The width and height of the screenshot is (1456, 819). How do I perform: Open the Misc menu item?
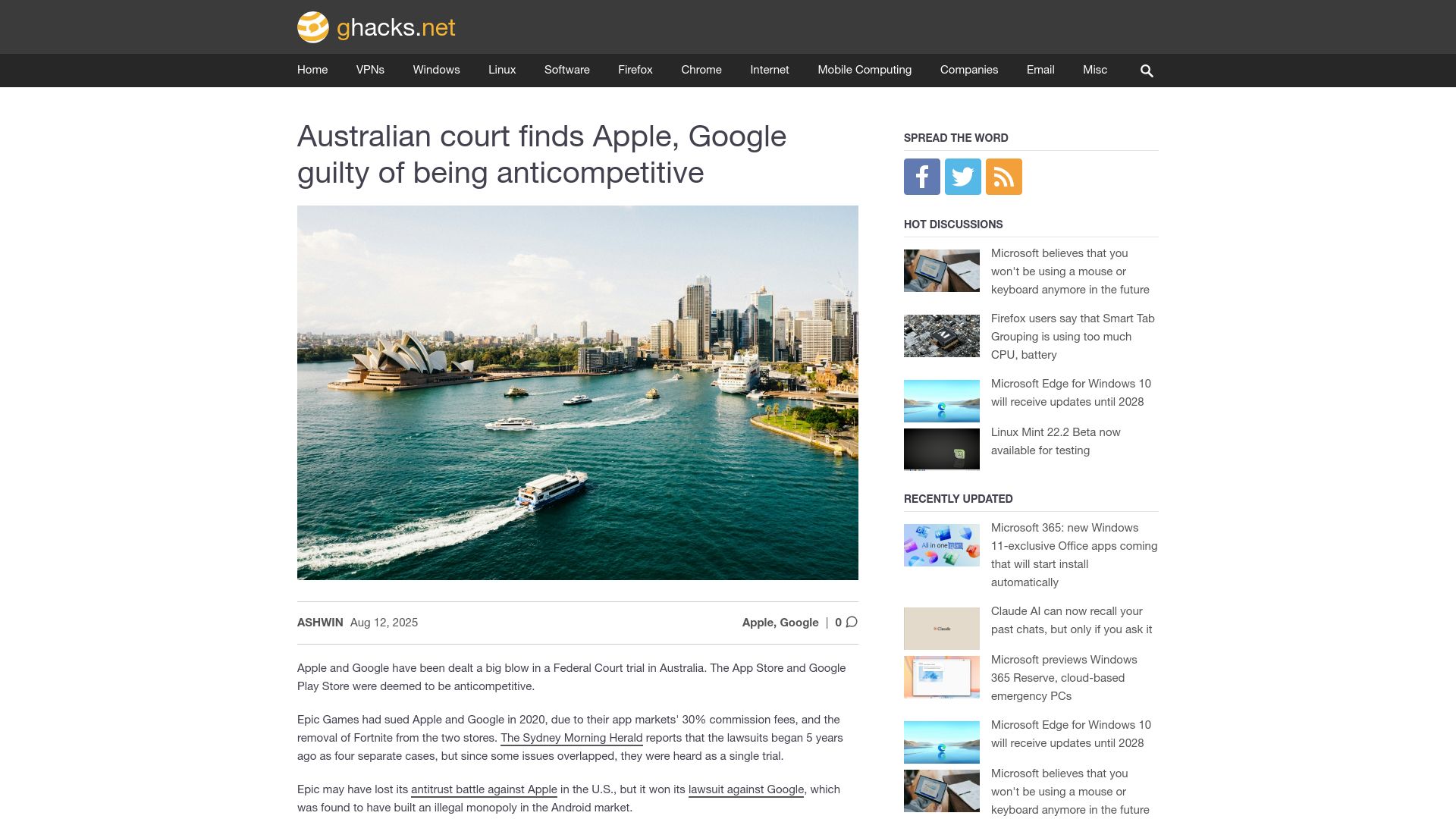click(1095, 70)
